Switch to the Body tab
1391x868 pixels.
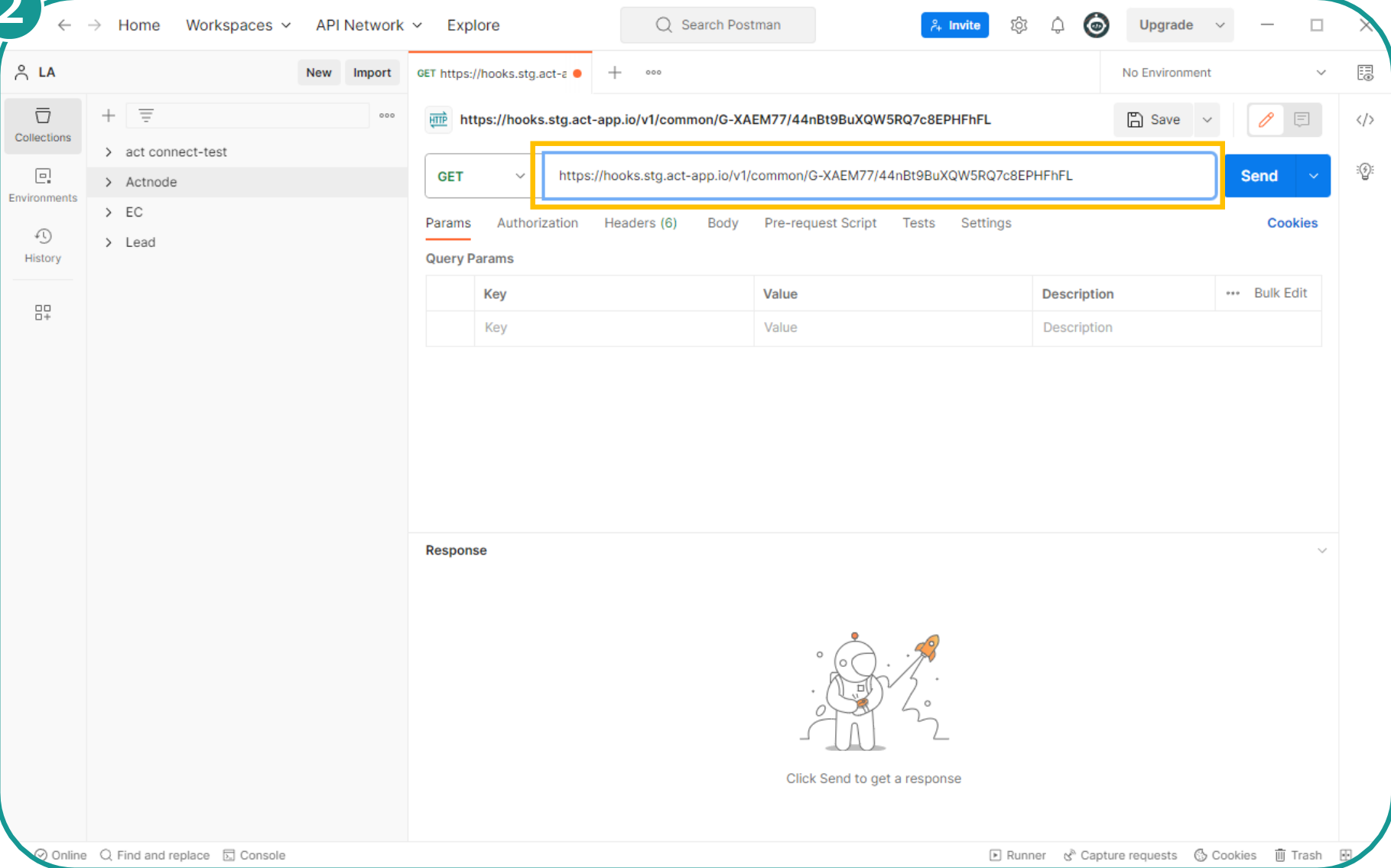click(x=723, y=223)
